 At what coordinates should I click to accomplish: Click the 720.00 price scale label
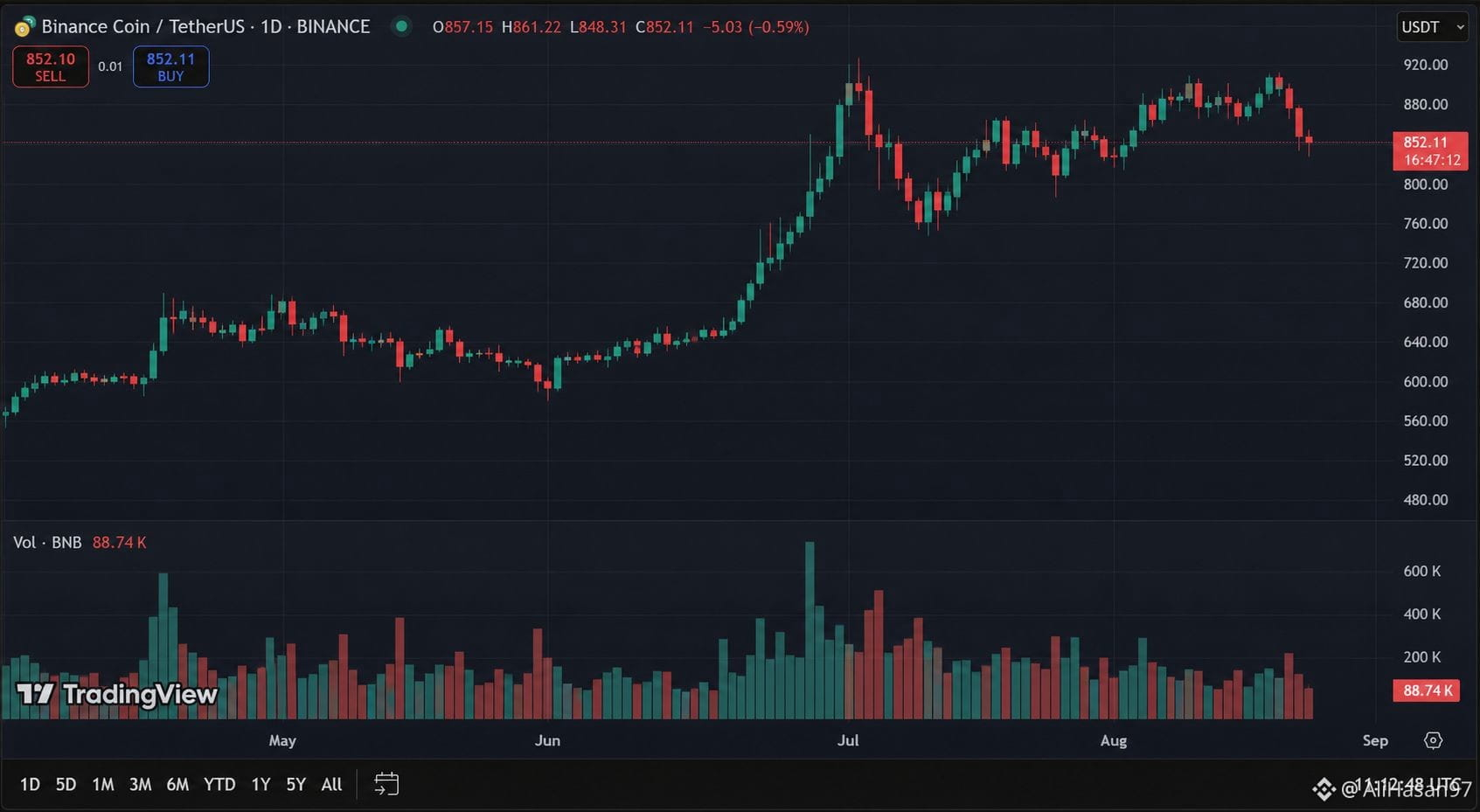1426,262
